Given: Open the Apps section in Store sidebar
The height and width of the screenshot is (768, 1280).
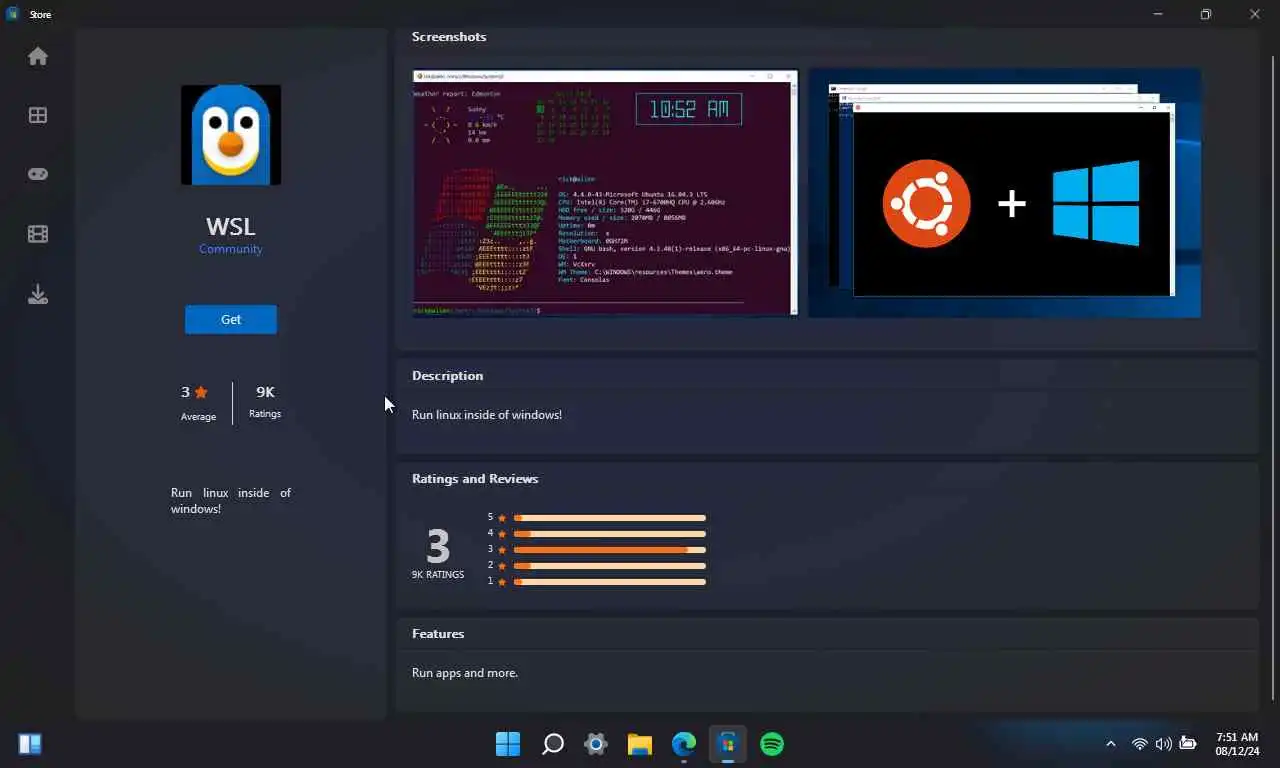Looking at the screenshot, I should (x=38, y=115).
